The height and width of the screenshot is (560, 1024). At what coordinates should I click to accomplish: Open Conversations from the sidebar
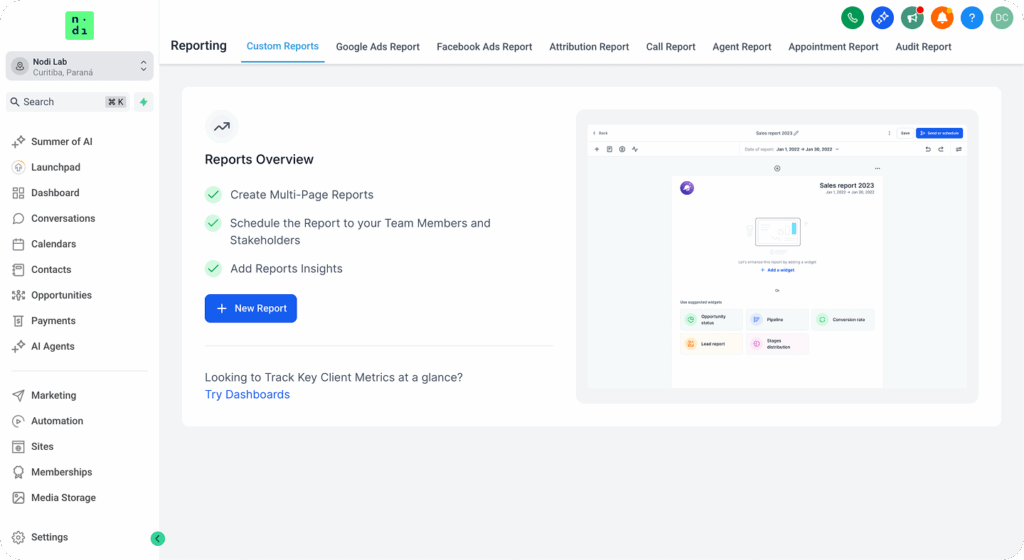point(62,218)
